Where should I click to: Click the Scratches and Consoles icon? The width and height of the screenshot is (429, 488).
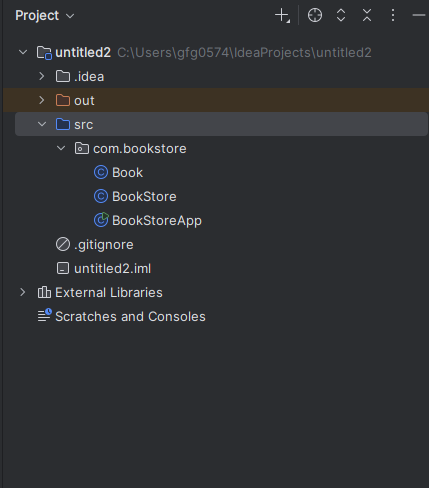click(44, 315)
